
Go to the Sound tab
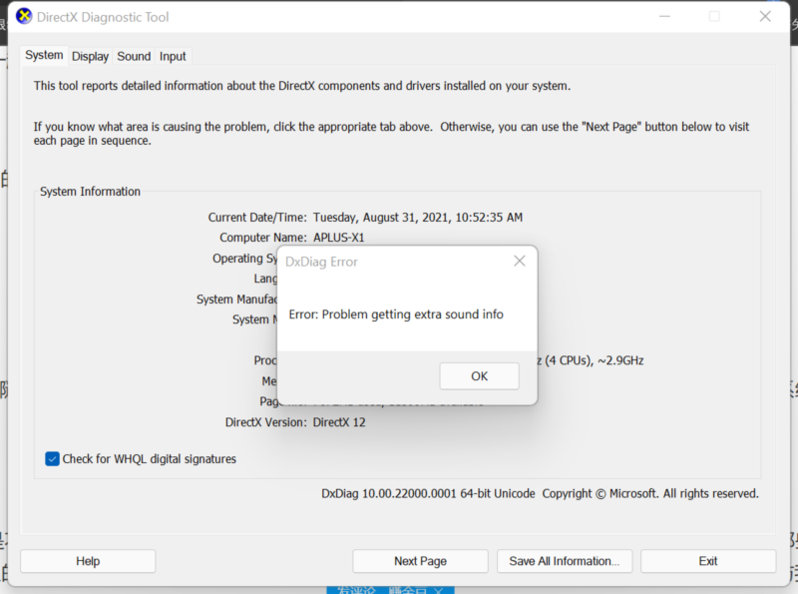(134, 57)
